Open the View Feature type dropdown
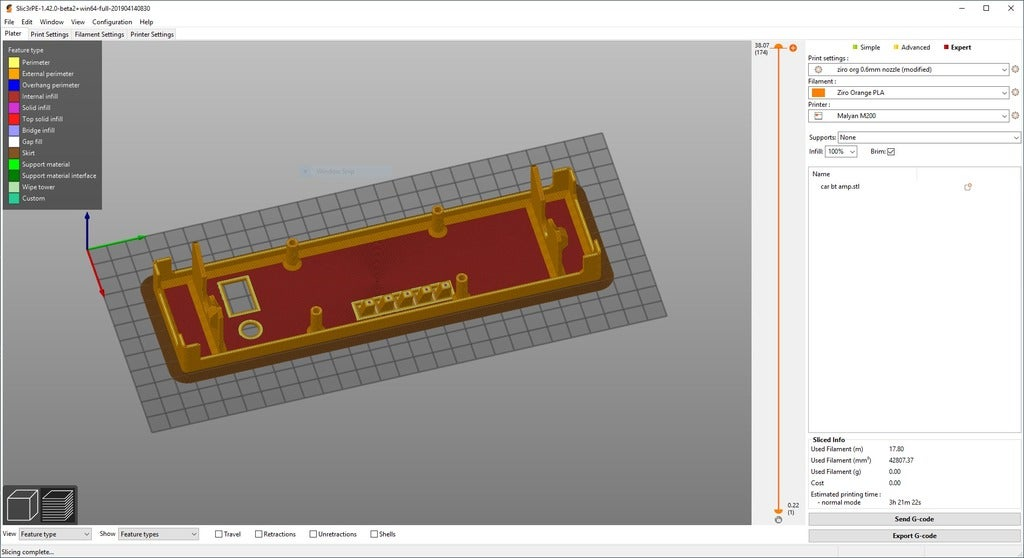 55,534
